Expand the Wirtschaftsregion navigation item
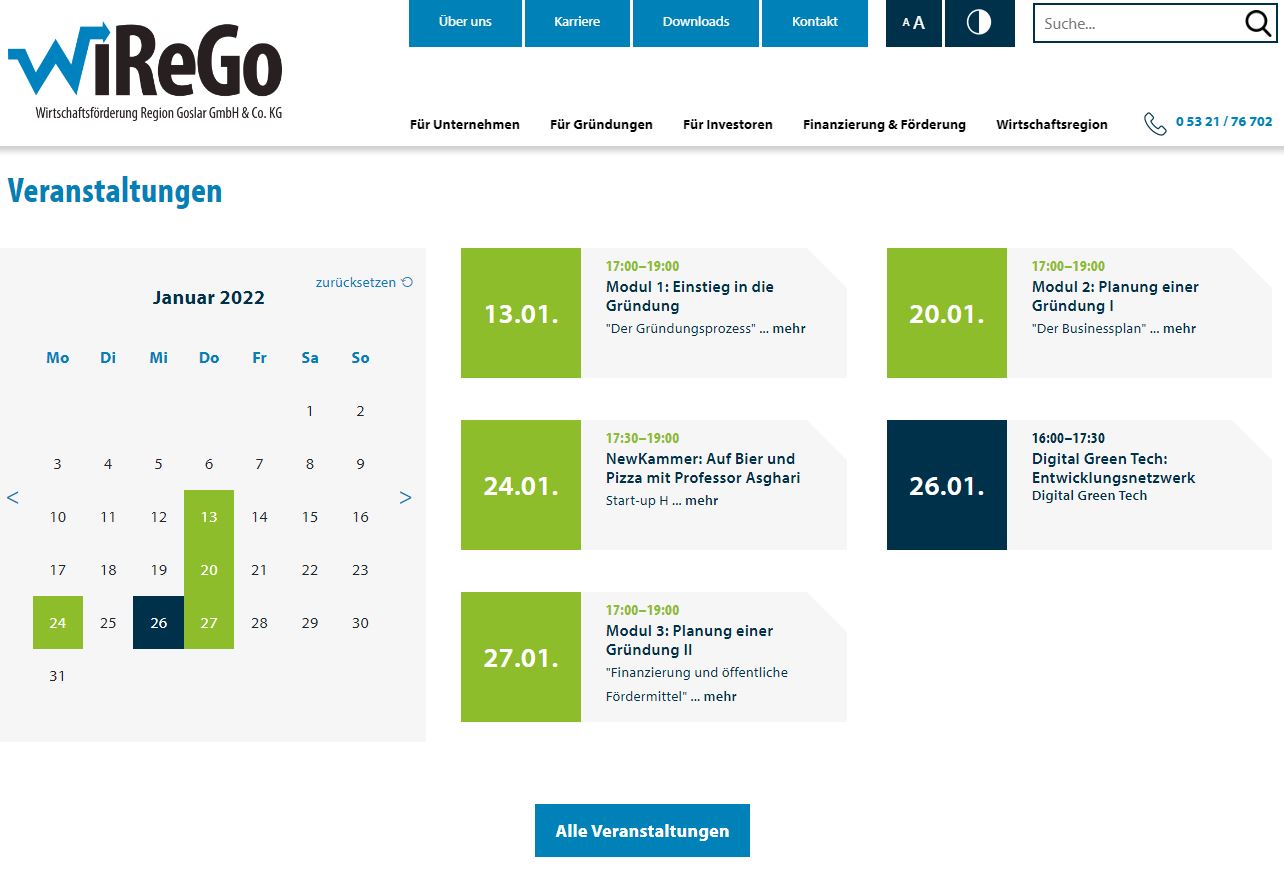 1051,125
